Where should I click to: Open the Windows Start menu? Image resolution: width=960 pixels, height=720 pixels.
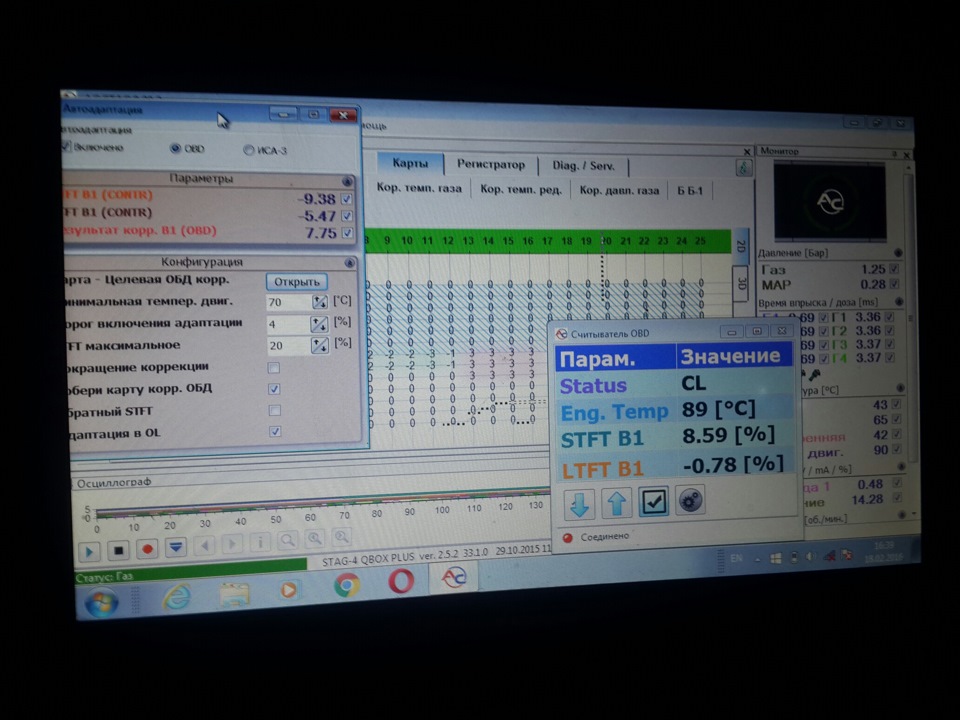(101, 602)
